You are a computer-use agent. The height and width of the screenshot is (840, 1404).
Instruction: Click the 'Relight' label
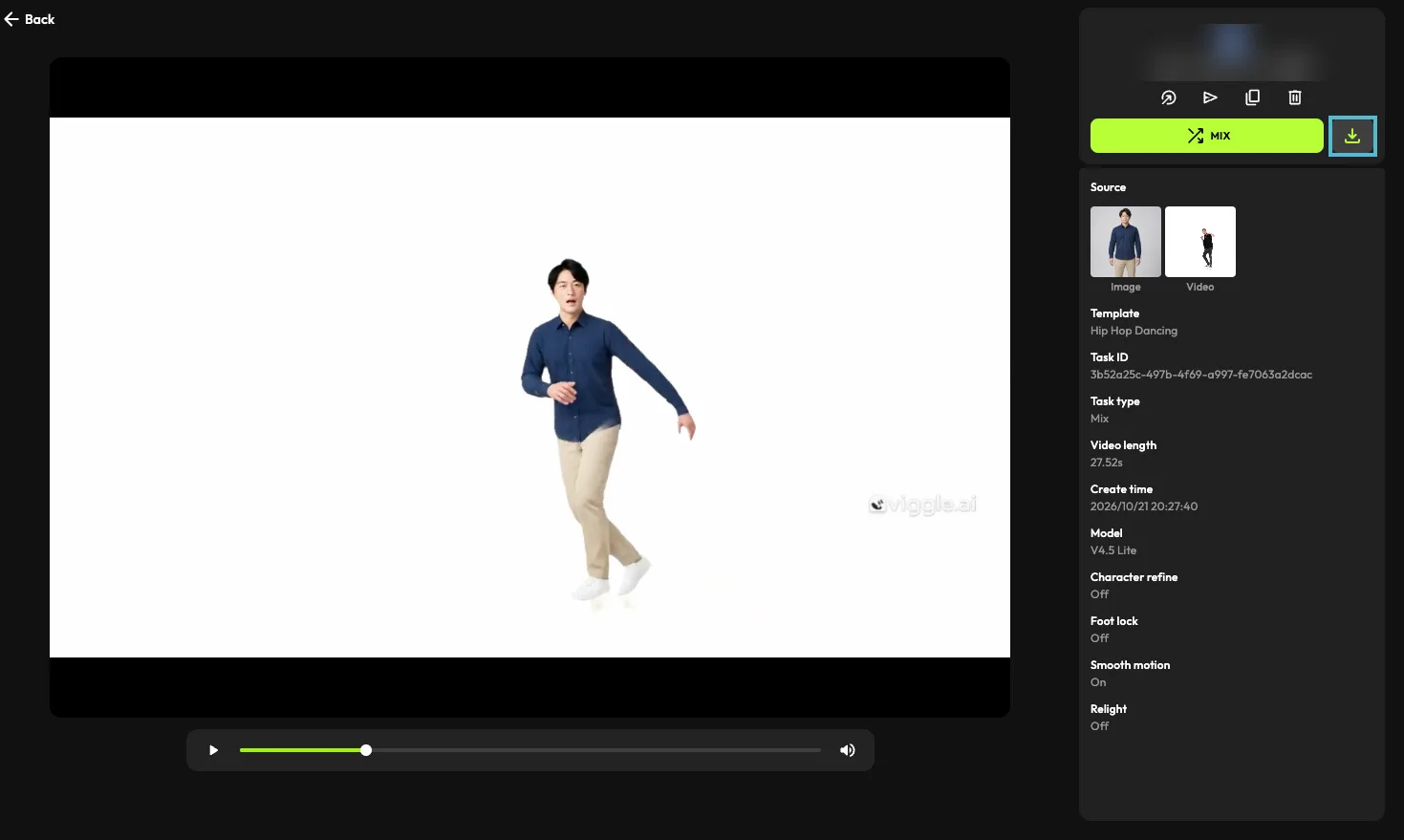pos(1109,709)
